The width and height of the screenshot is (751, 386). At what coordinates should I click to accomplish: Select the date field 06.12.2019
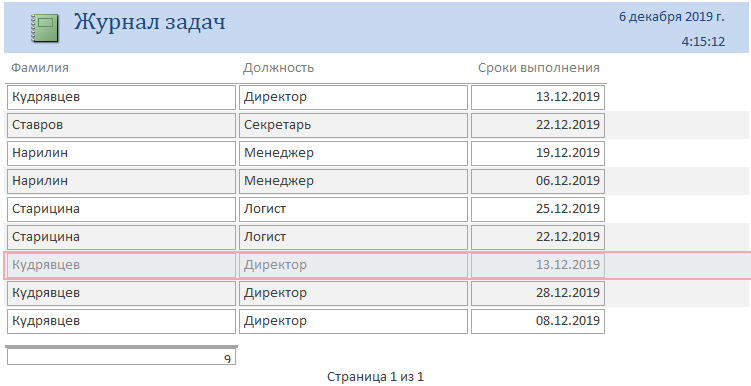click(538, 181)
